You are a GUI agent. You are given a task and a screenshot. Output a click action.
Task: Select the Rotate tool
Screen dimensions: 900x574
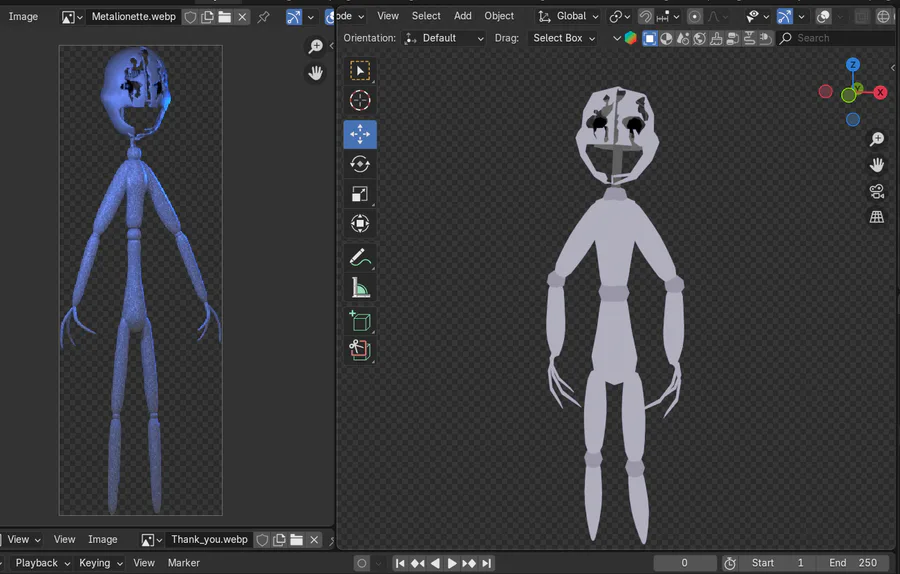tap(360, 164)
